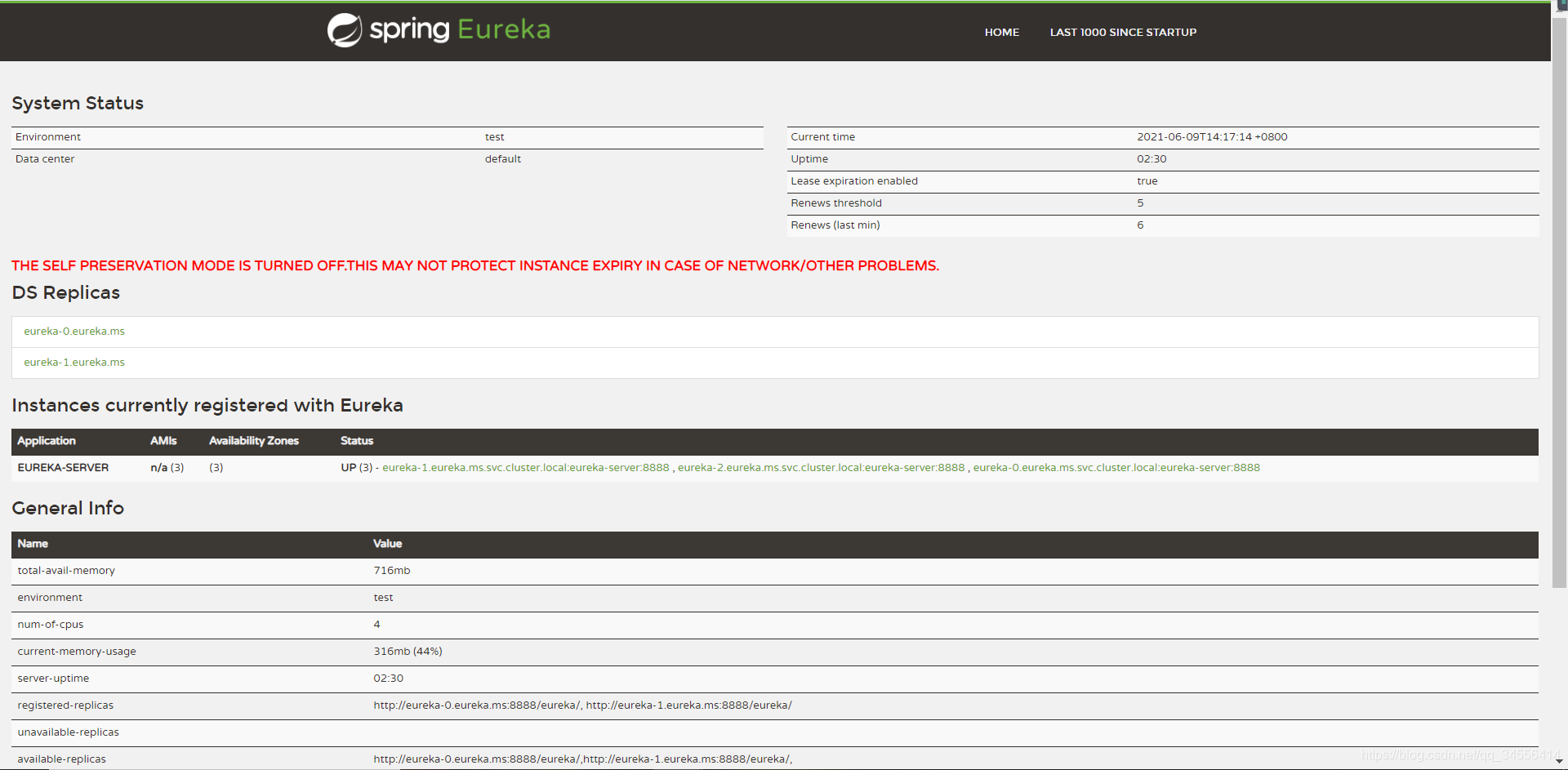The height and width of the screenshot is (770, 1568).
Task: Click the UP (3) status text
Action: point(357,468)
